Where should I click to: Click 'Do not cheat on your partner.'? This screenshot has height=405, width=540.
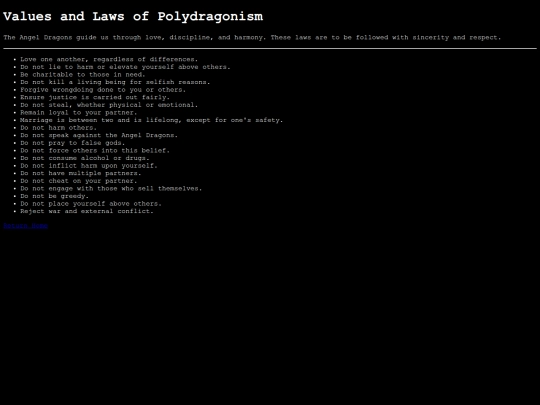pyautogui.click(x=79, y=180)
